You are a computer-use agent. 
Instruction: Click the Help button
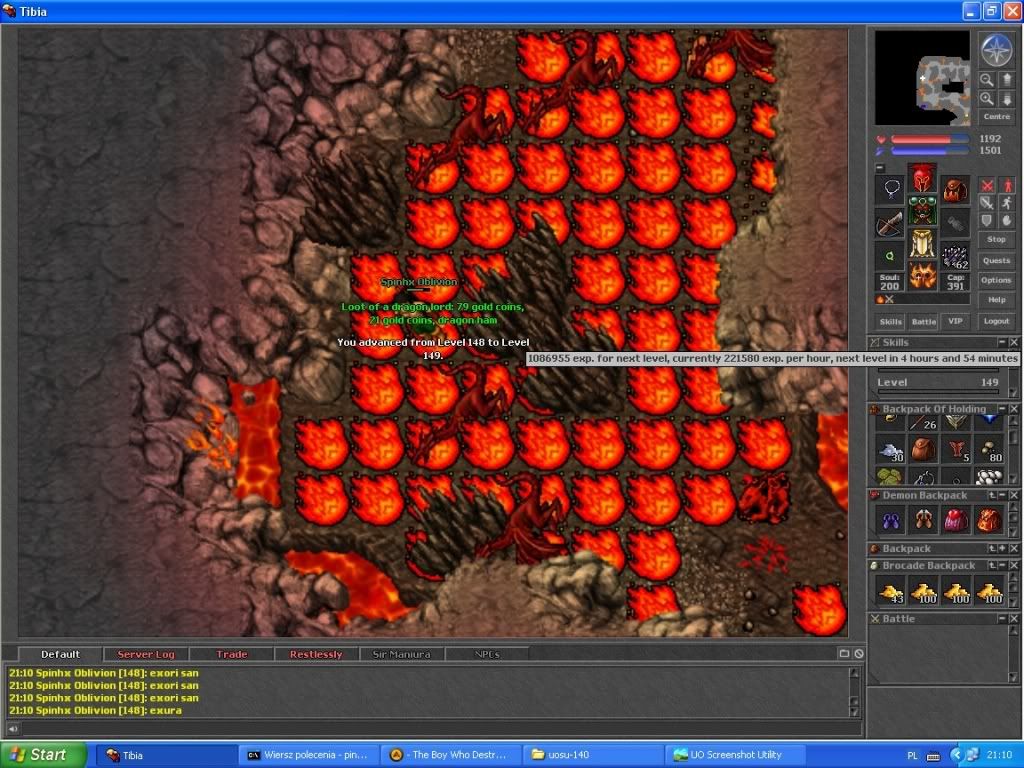(x=997, y=300)
